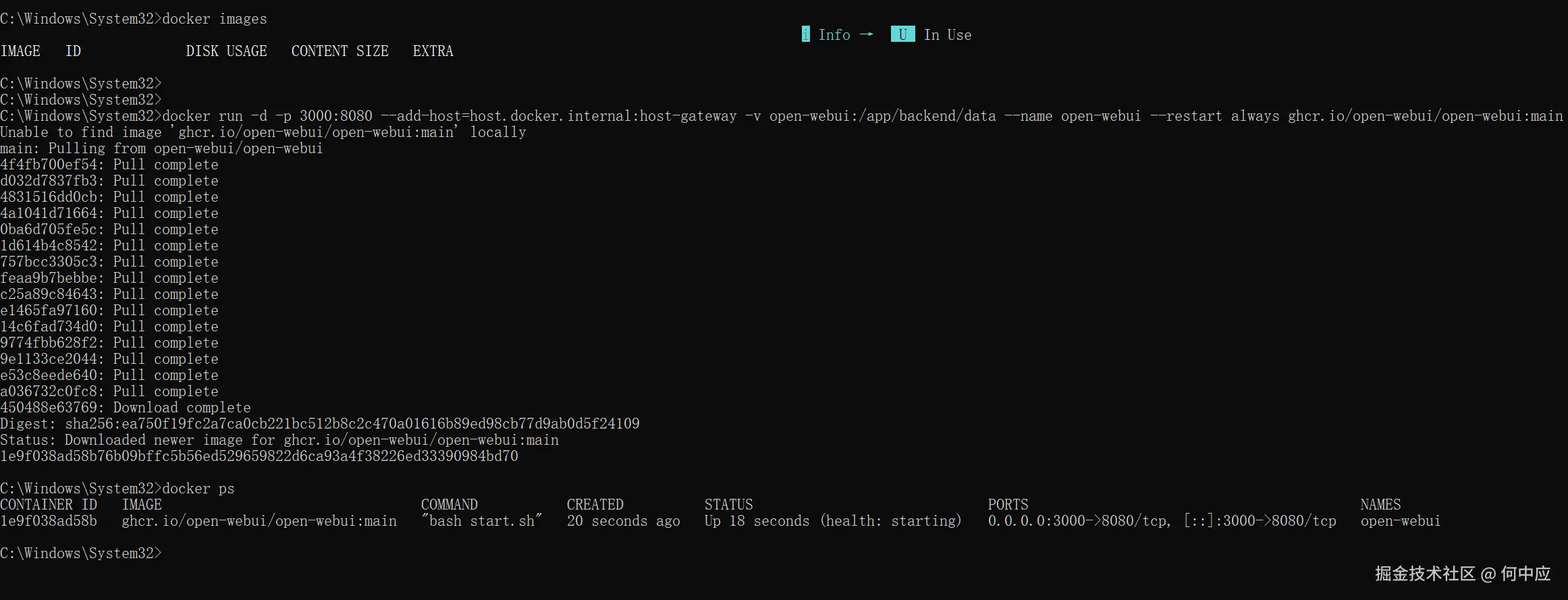The height and width of the screenshot is (600, 1568).
Task: Click layer line '9e1133ce2044: Pull complete'
Action: [109, 359]
